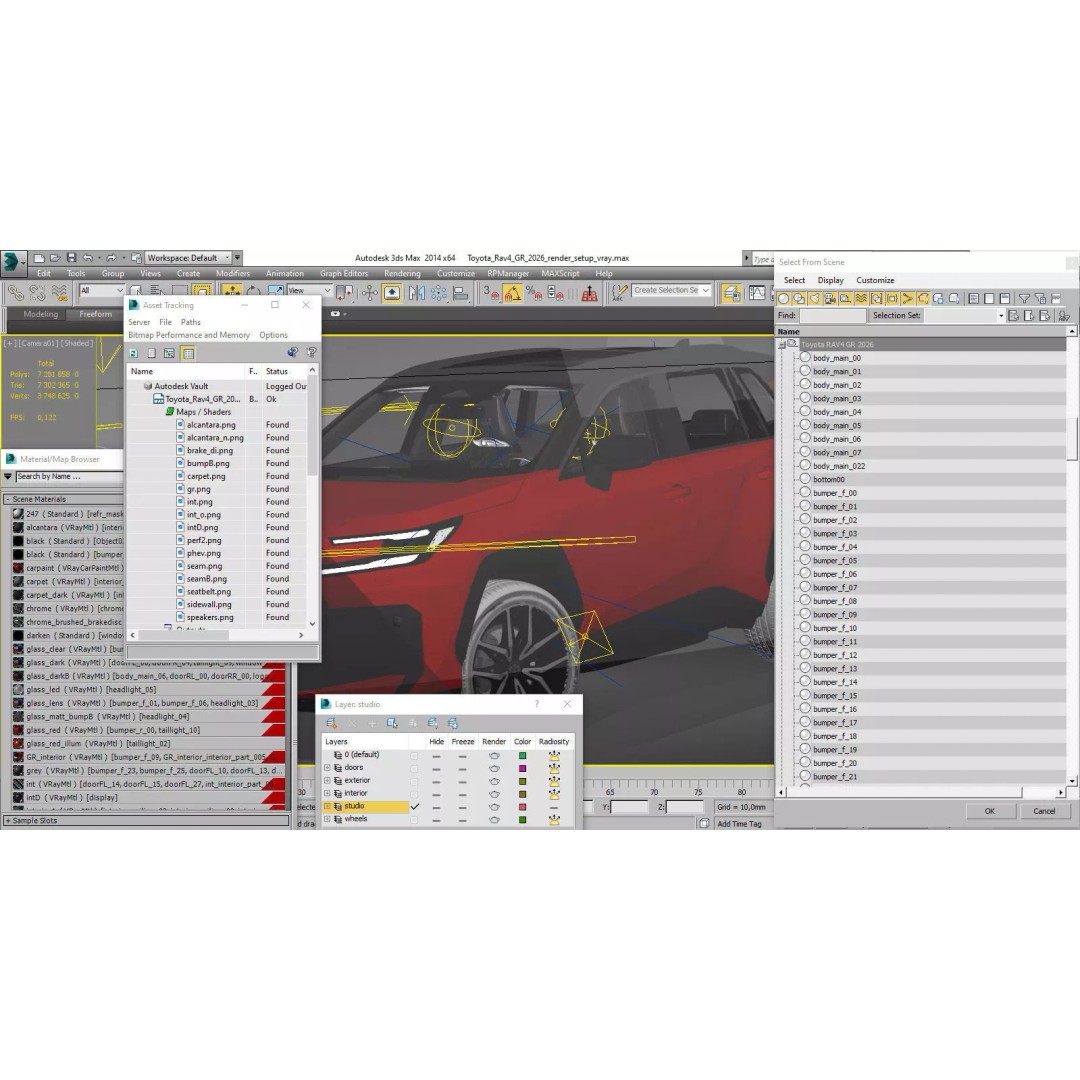Viewport: 1080px width, 1080px height.
Task: Click the wheels layer green color swatch
Action: coord(522,820)
